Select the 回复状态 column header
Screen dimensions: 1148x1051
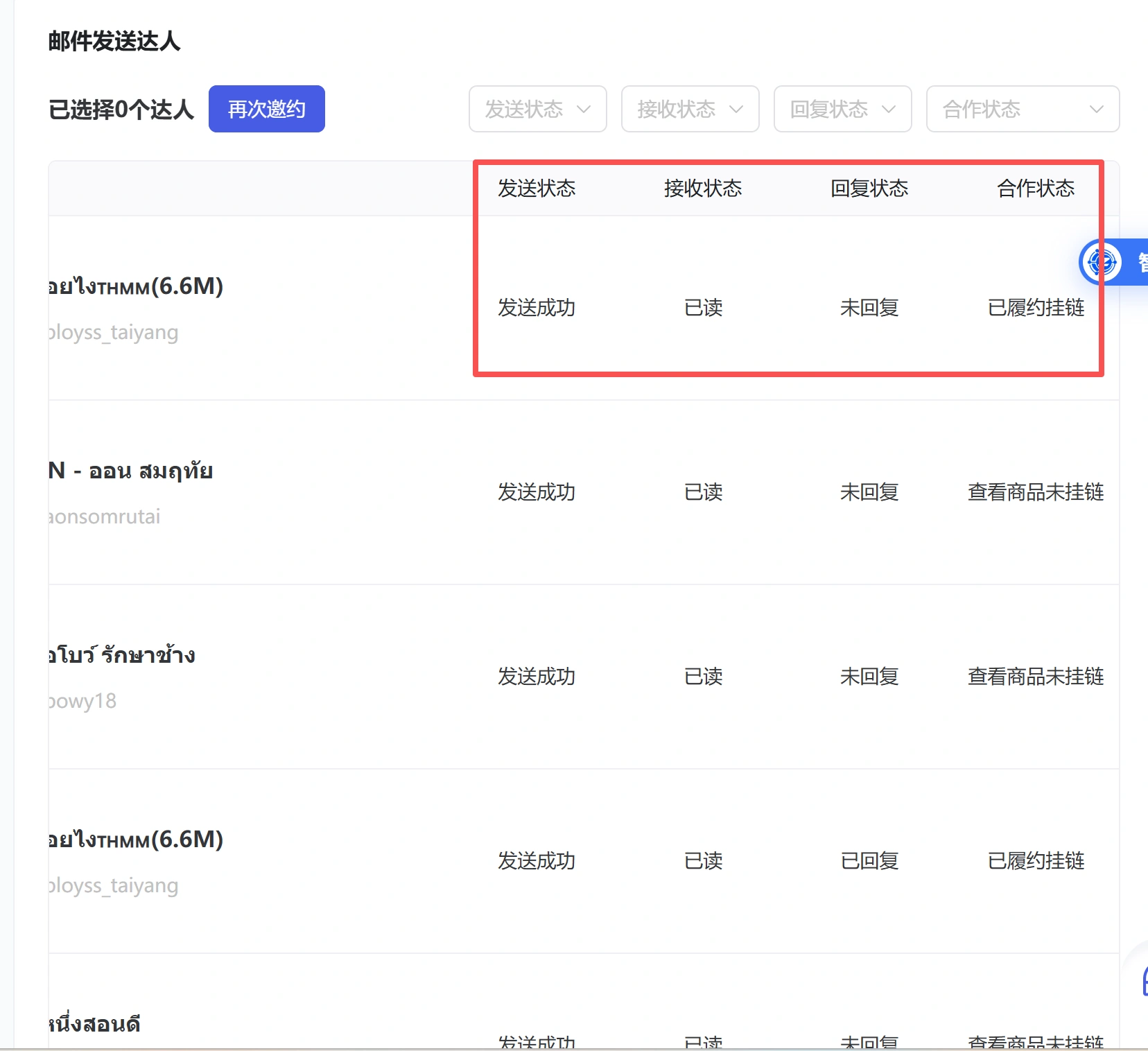pyautogui.click(x=869, y=189)
